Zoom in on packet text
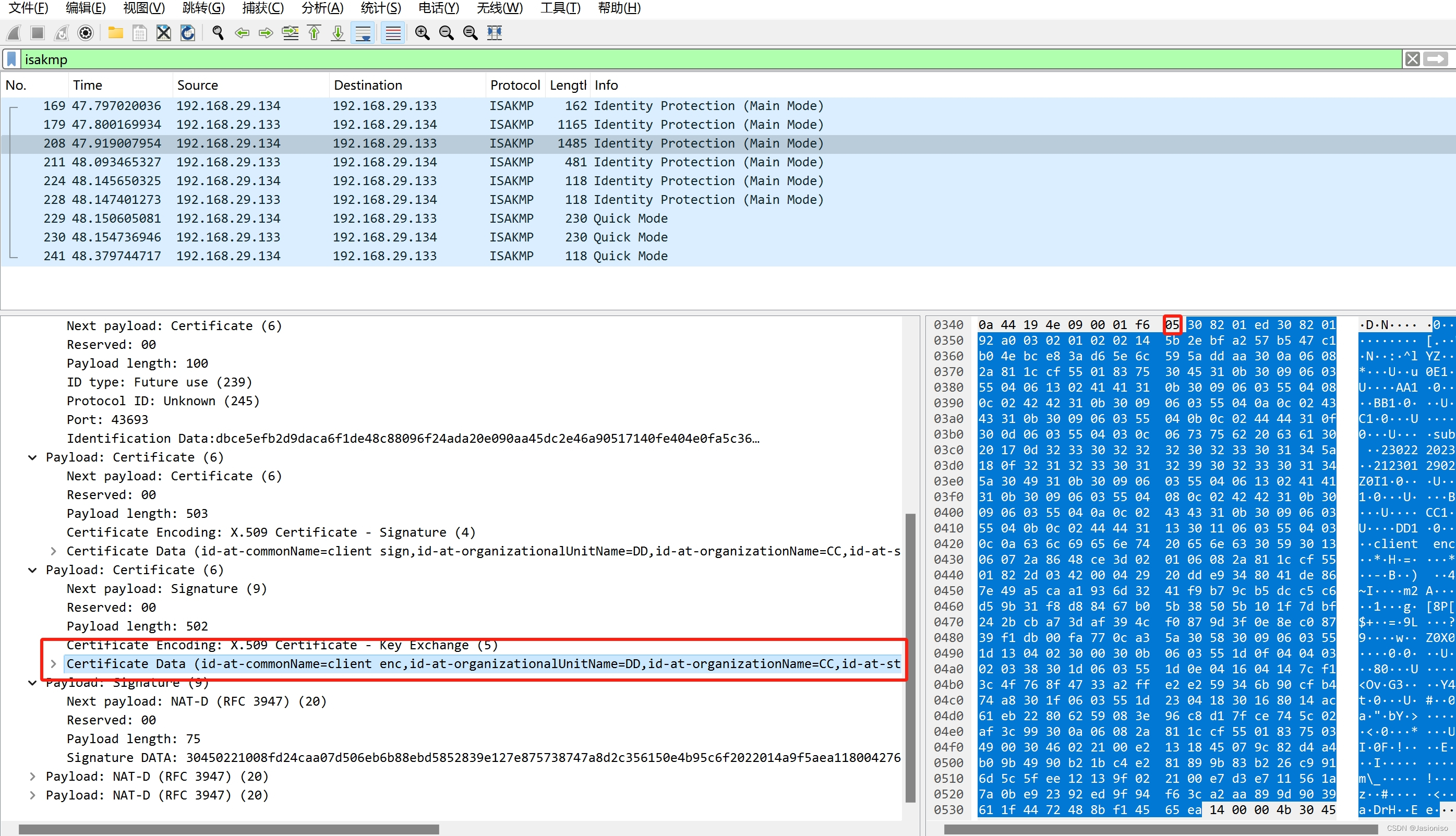This screenshot has width=1456, height=836. [x=422, y=33]
